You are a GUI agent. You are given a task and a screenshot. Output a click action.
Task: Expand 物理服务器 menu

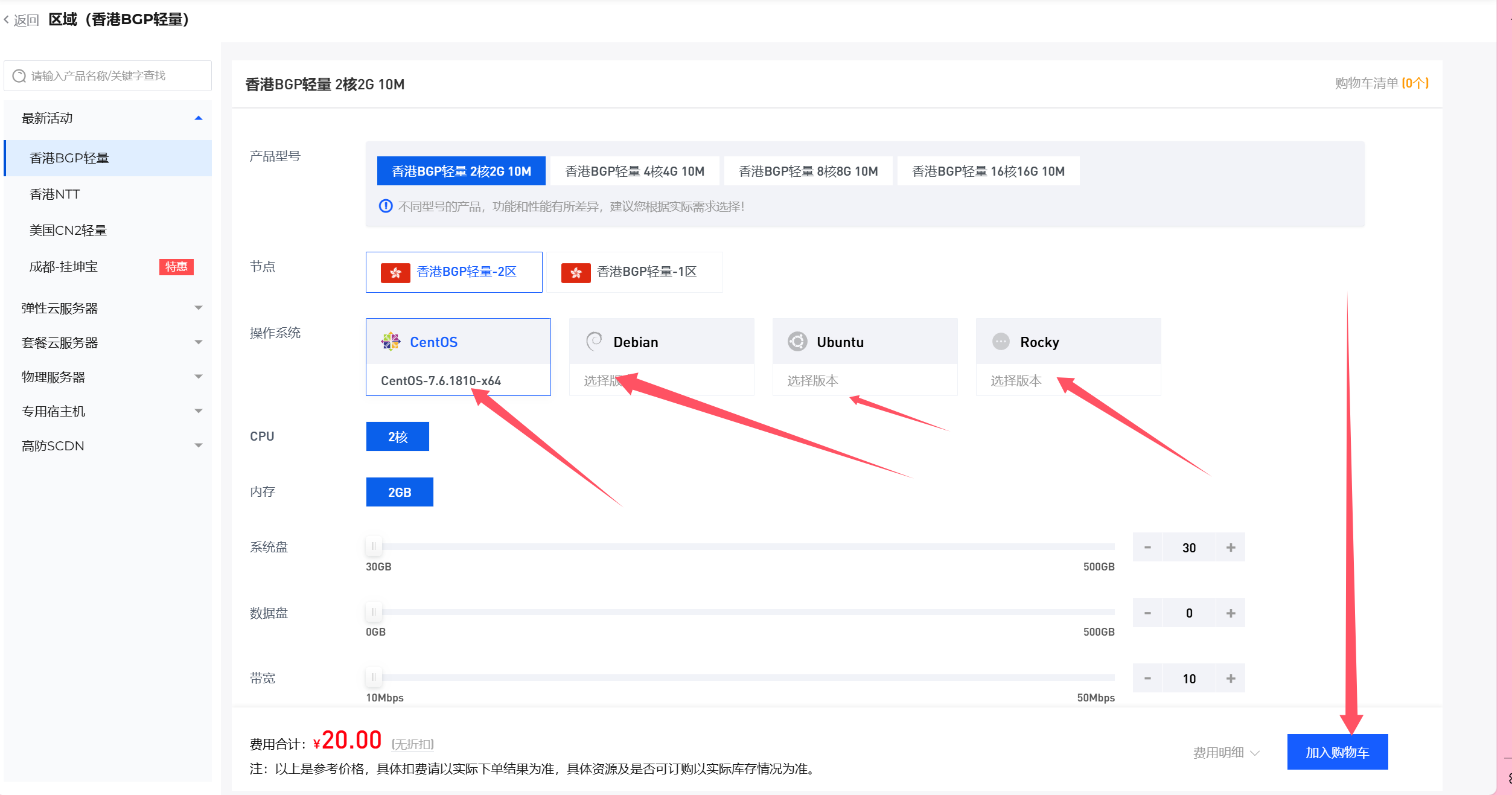point(108,377)
